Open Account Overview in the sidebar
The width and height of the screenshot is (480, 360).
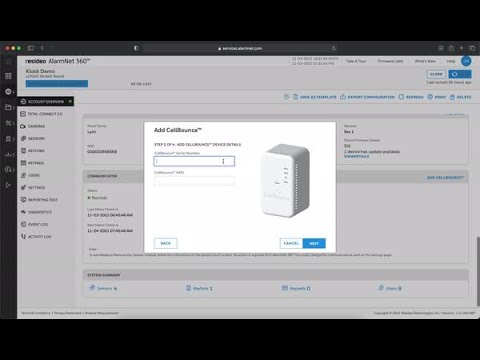point(46,101)
